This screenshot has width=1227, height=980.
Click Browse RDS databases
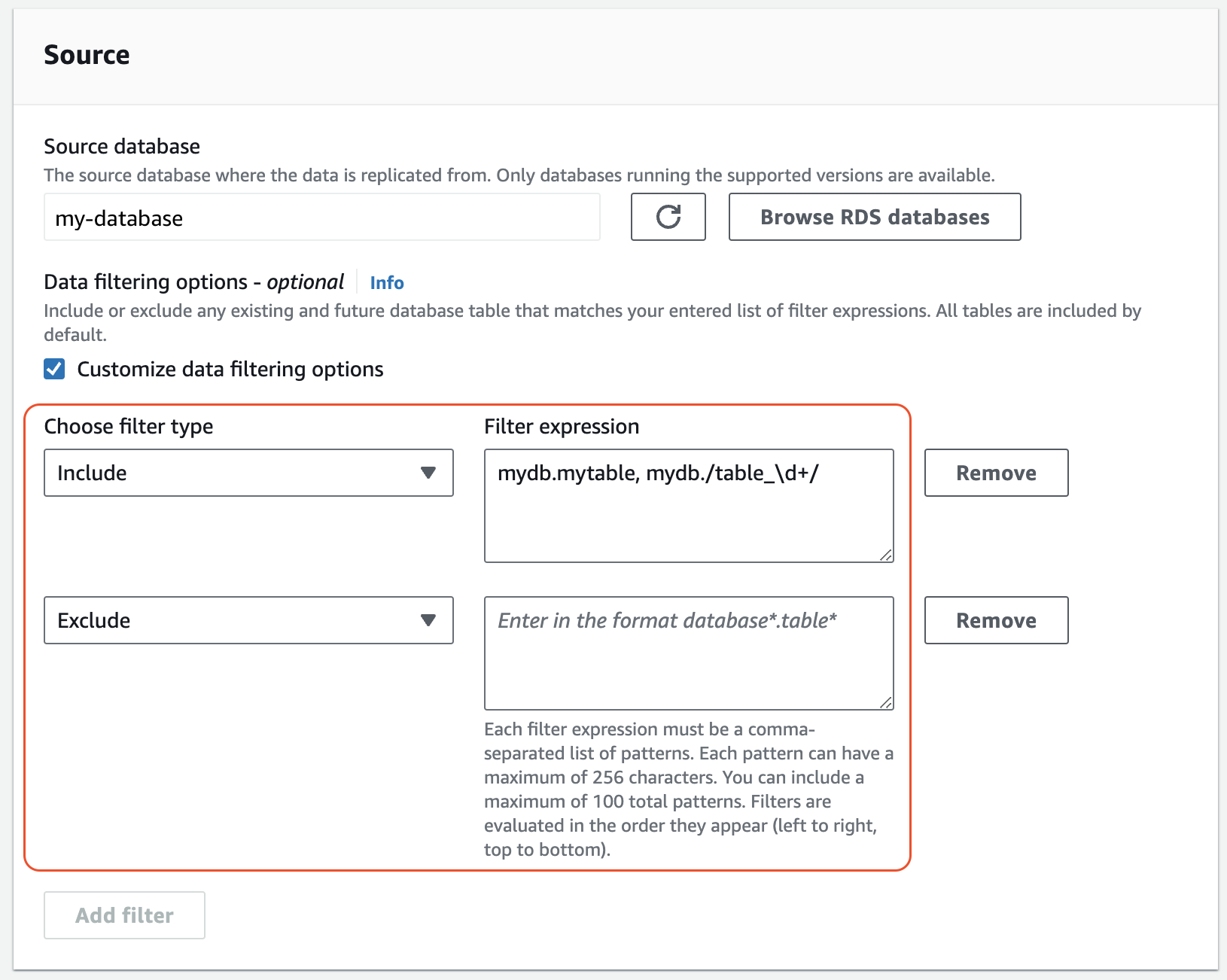pyautogui.click(x=874, y=217)
